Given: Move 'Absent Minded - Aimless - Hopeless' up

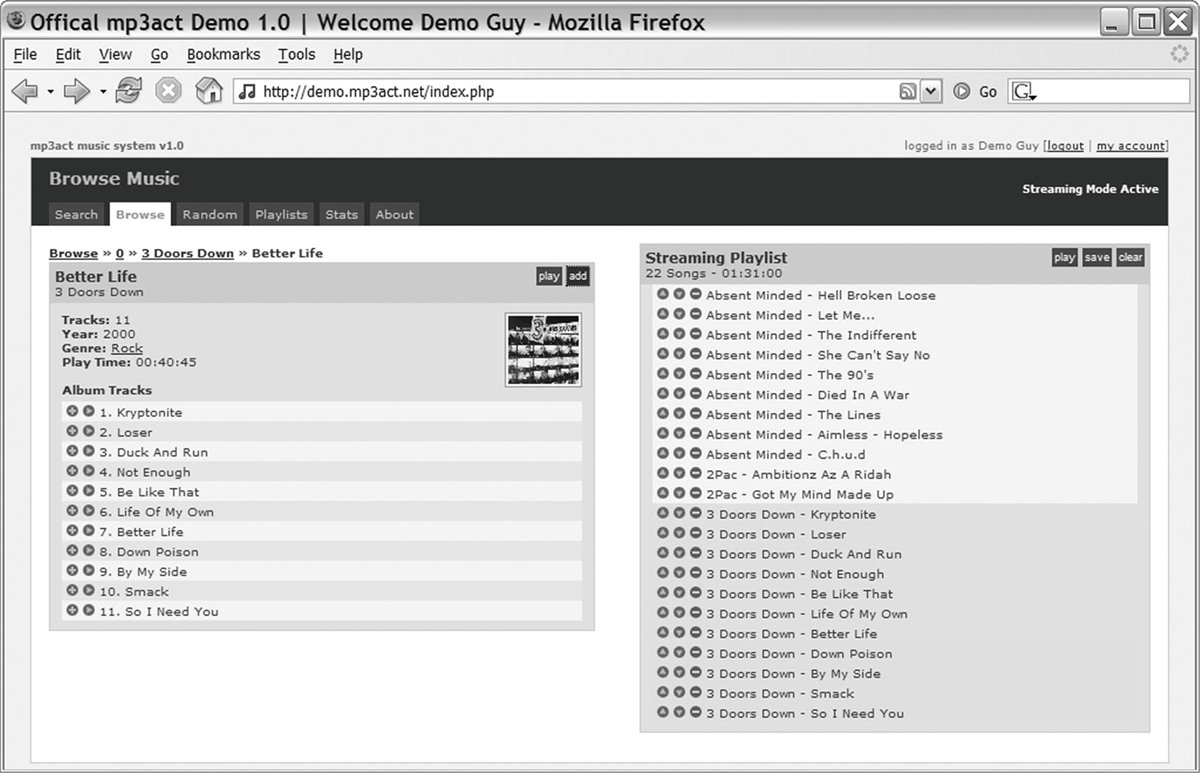Looking at the screenshot, I should coord(662,434).
